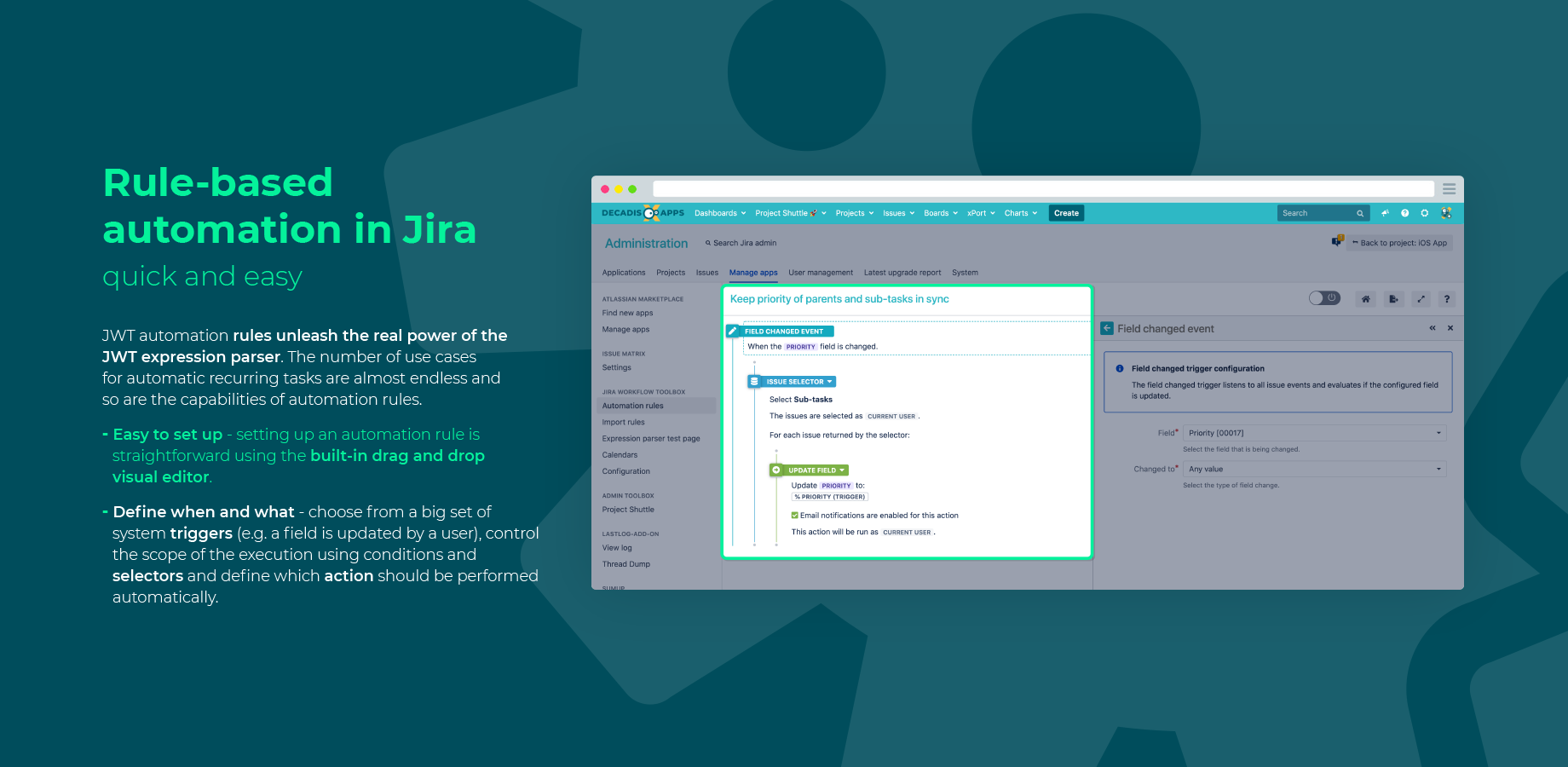Open Configuration in sidebar

[625, 471]
